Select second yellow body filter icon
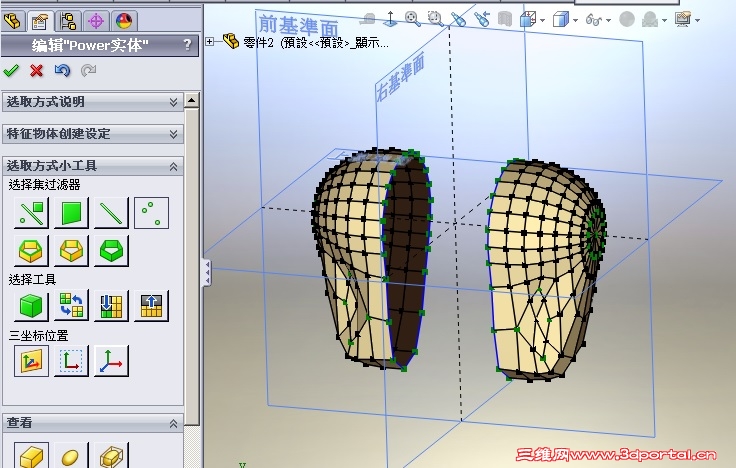 (x=71, y=251)
